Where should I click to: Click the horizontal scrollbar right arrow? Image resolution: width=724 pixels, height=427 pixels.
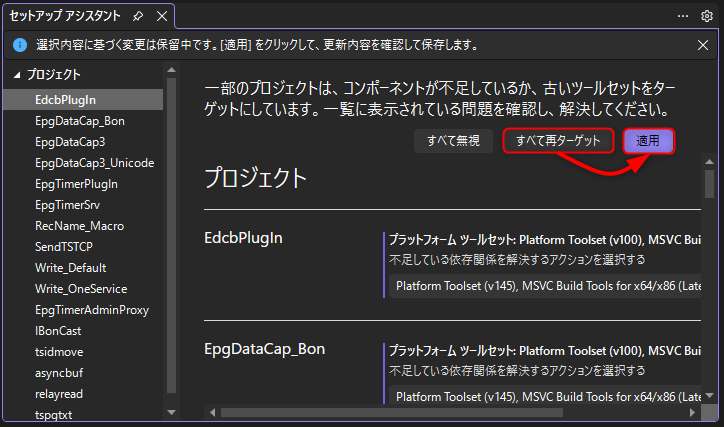pyautogui.click(x=689, y=412)
